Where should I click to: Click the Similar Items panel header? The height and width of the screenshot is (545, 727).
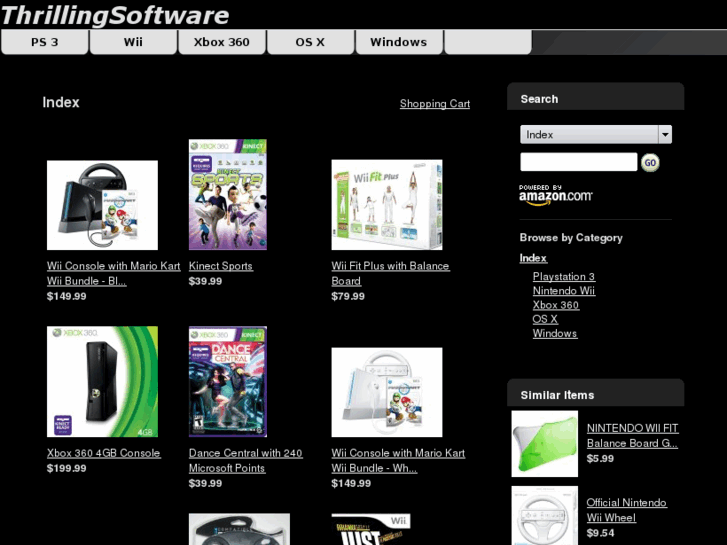coord(596,393)
